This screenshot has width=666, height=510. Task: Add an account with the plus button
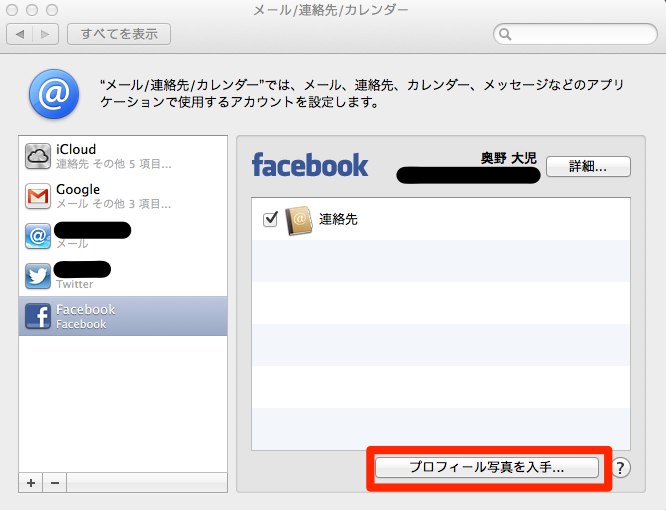[x=31, y=483]
